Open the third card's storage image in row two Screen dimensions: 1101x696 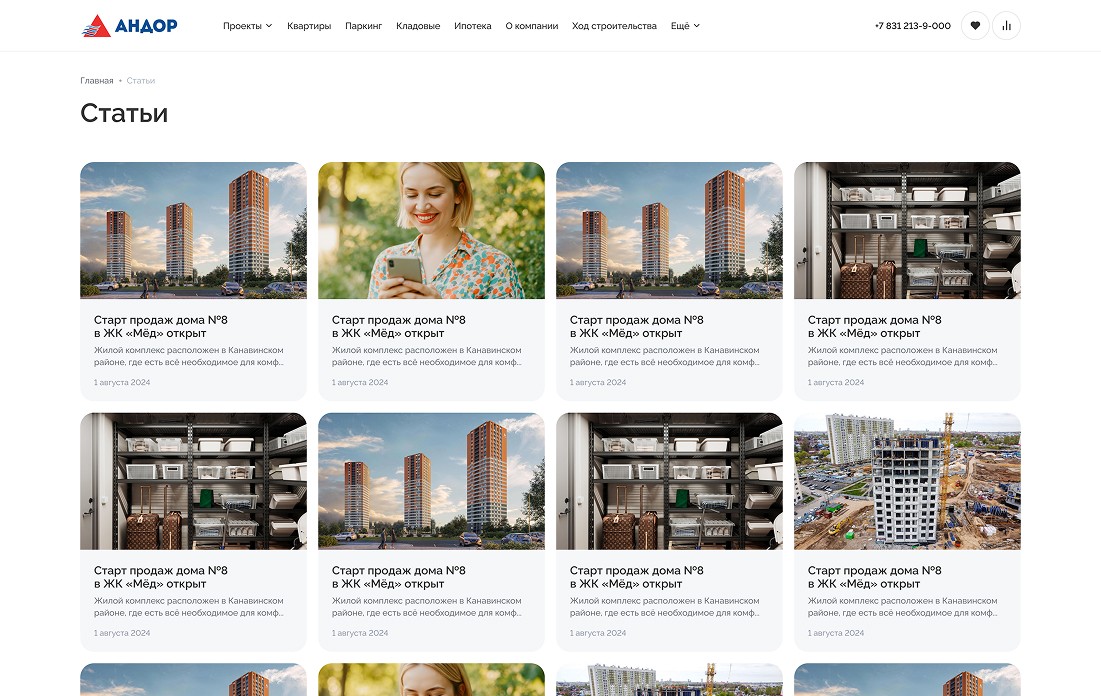669,481
